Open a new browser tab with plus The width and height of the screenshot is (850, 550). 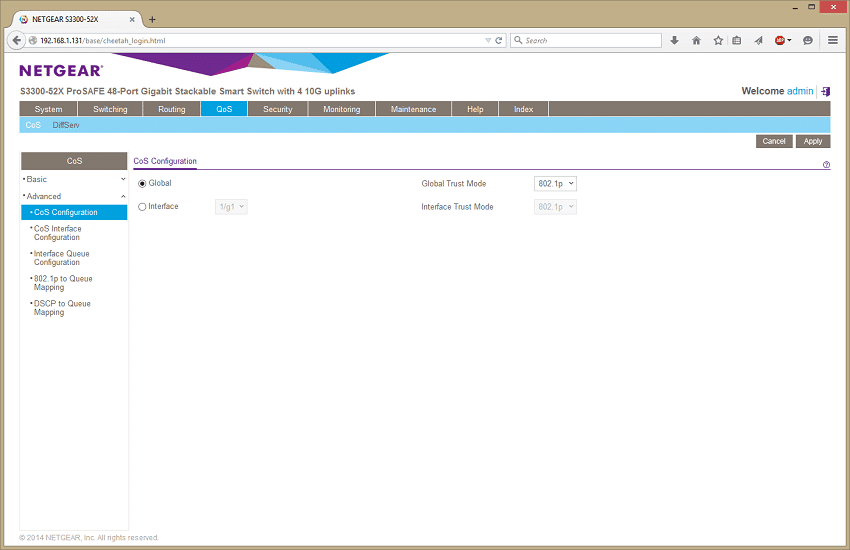click(x=152, y=20)
